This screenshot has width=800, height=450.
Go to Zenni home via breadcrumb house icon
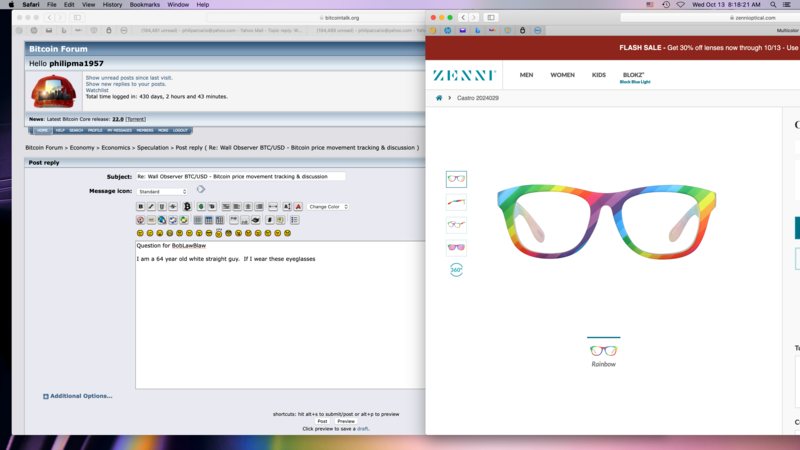(439, 98)
